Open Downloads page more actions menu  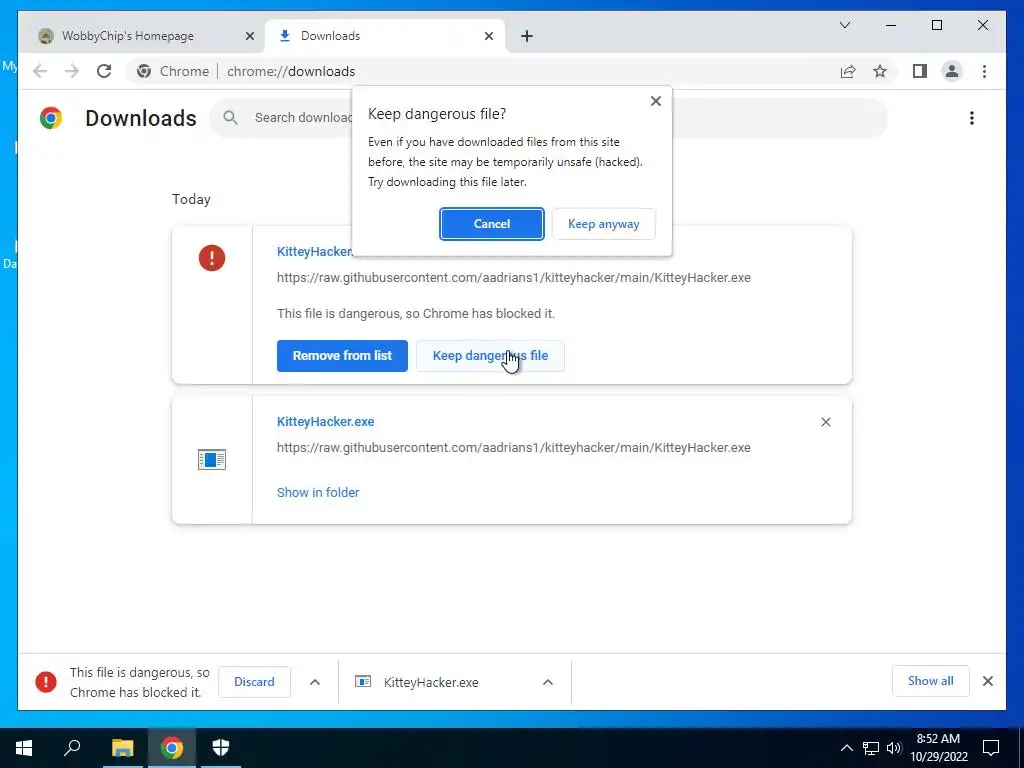(972, 118)
